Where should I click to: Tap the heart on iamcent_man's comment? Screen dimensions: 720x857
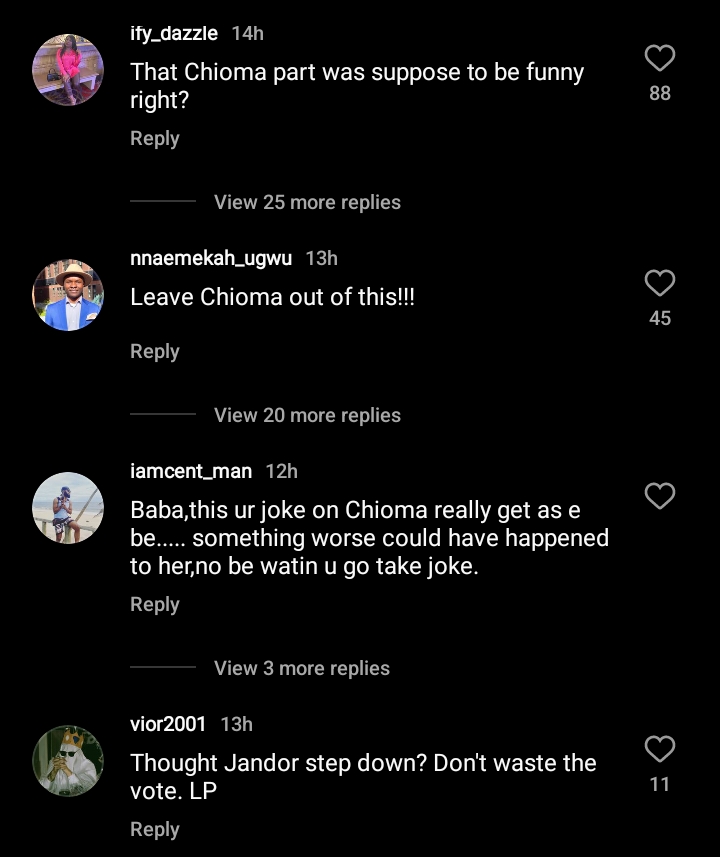coord(659,496)
